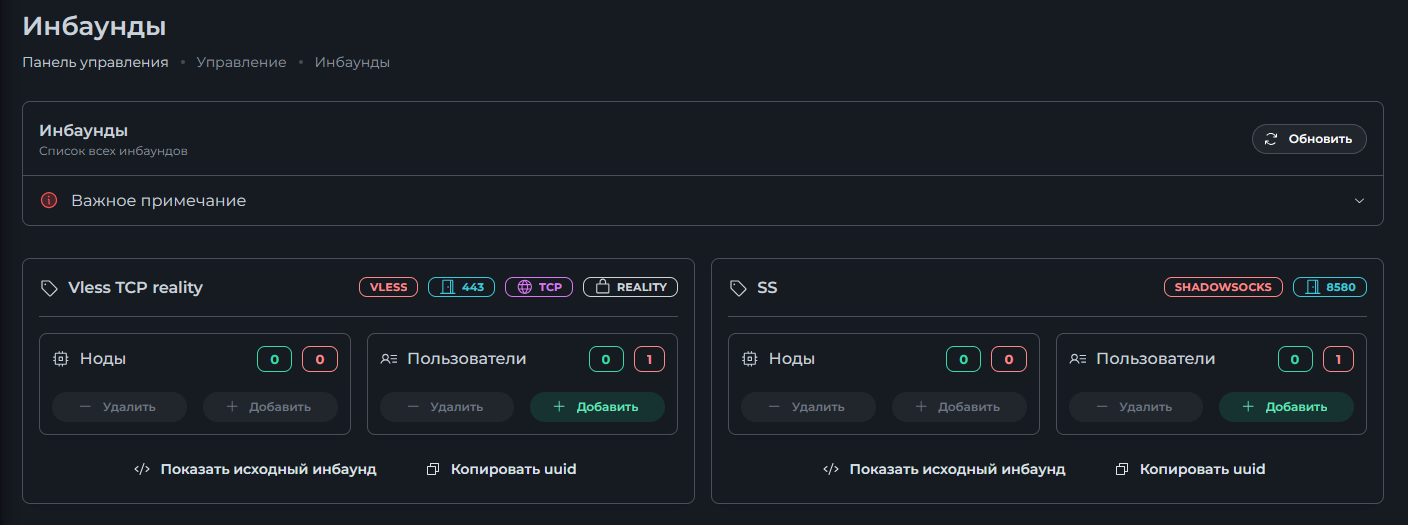Click the chip icon beside Ноды in Vless card
The height and width of the screenshot is (525, 1408).
[60, 359]
